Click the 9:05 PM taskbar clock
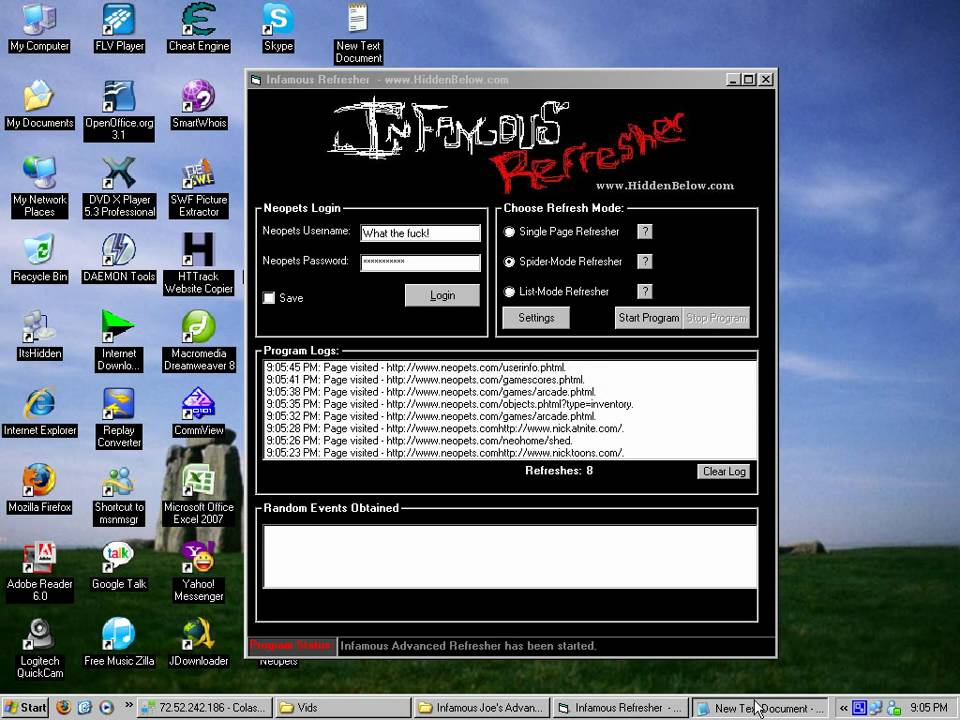960x720 pixels. tap(929, 708)
